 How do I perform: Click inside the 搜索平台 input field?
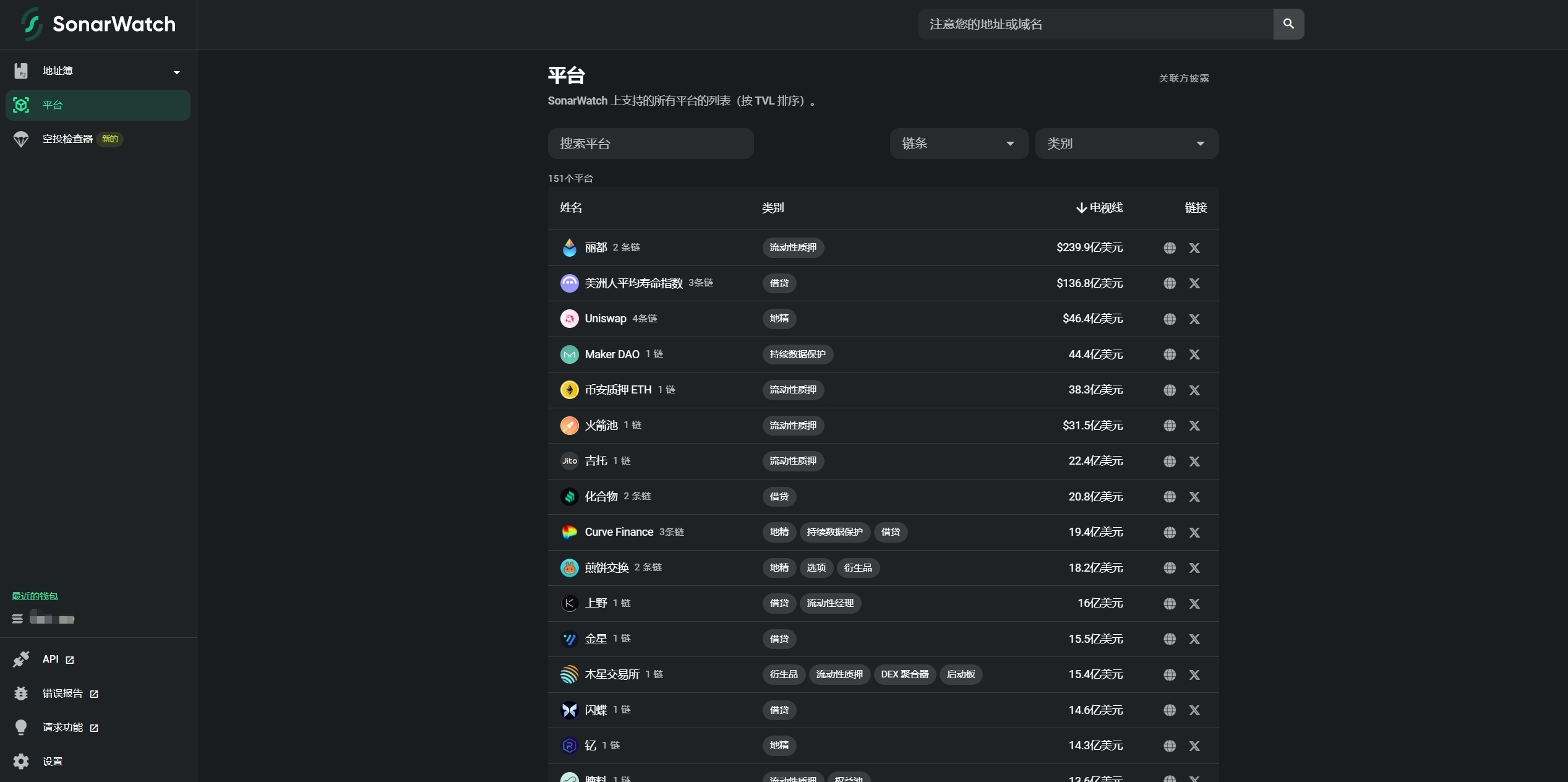[x=650, y=143]
